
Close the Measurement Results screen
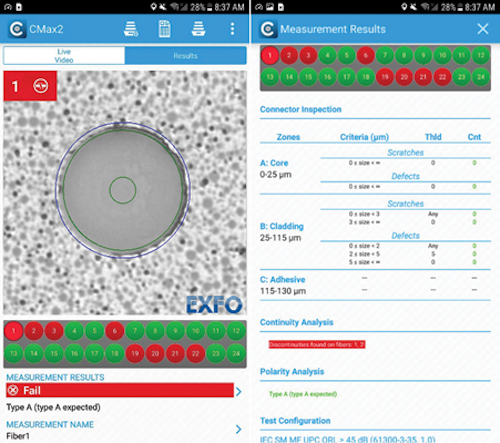(483, 29)
